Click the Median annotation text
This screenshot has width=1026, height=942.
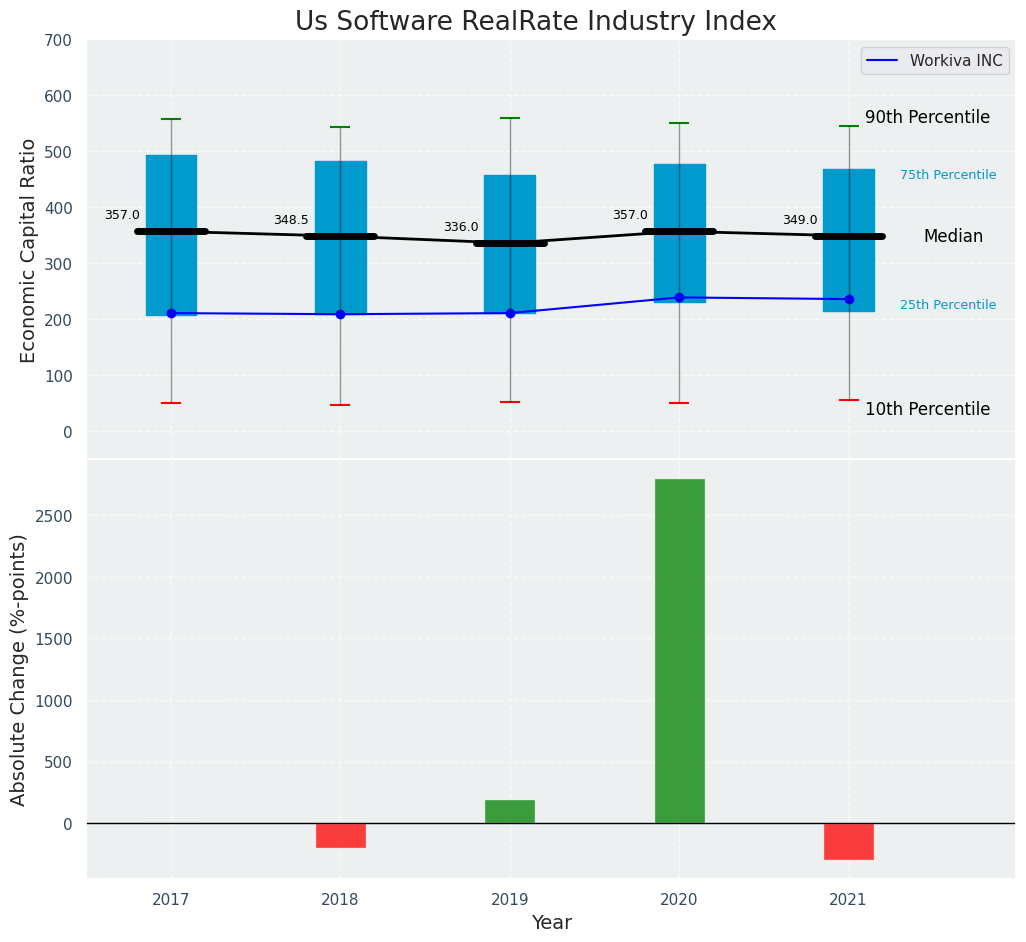pyautogui.click(x=953, y=237)
